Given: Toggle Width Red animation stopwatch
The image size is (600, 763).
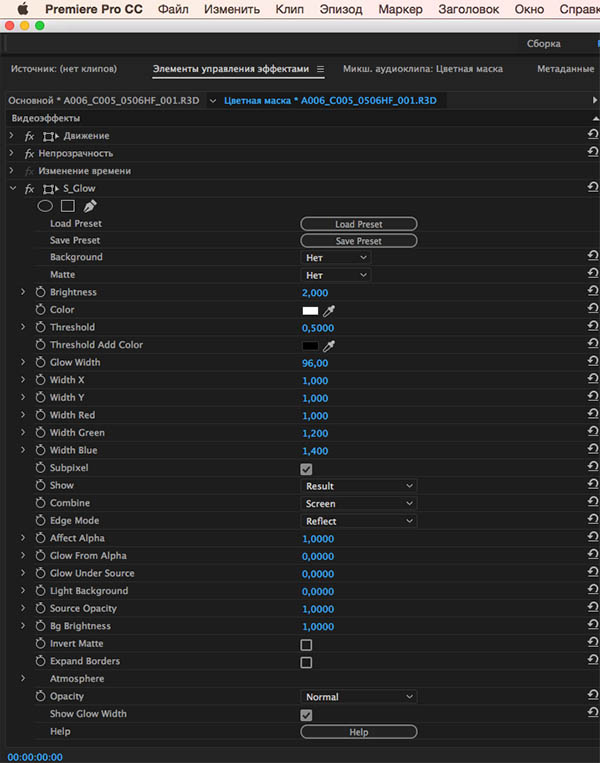Looking at the screenshot, I should (40, 415).
